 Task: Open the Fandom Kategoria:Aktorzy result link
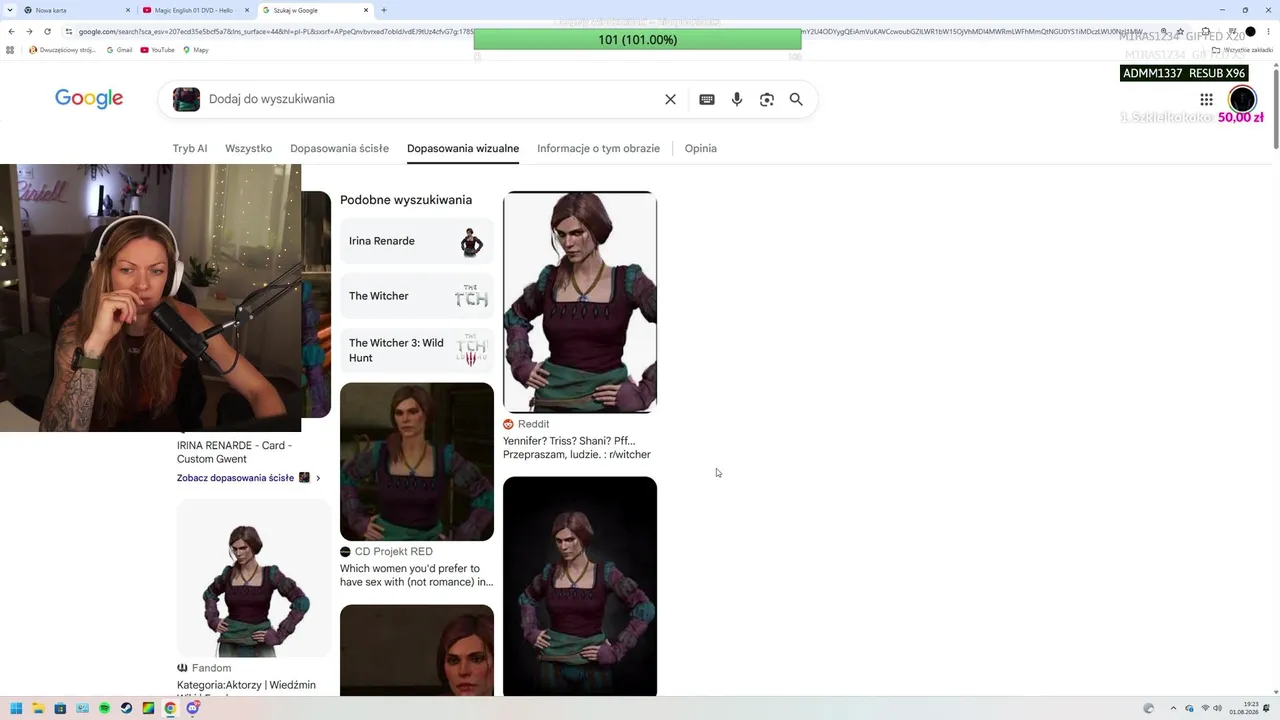pyautogui.click(x=246, y=685)
